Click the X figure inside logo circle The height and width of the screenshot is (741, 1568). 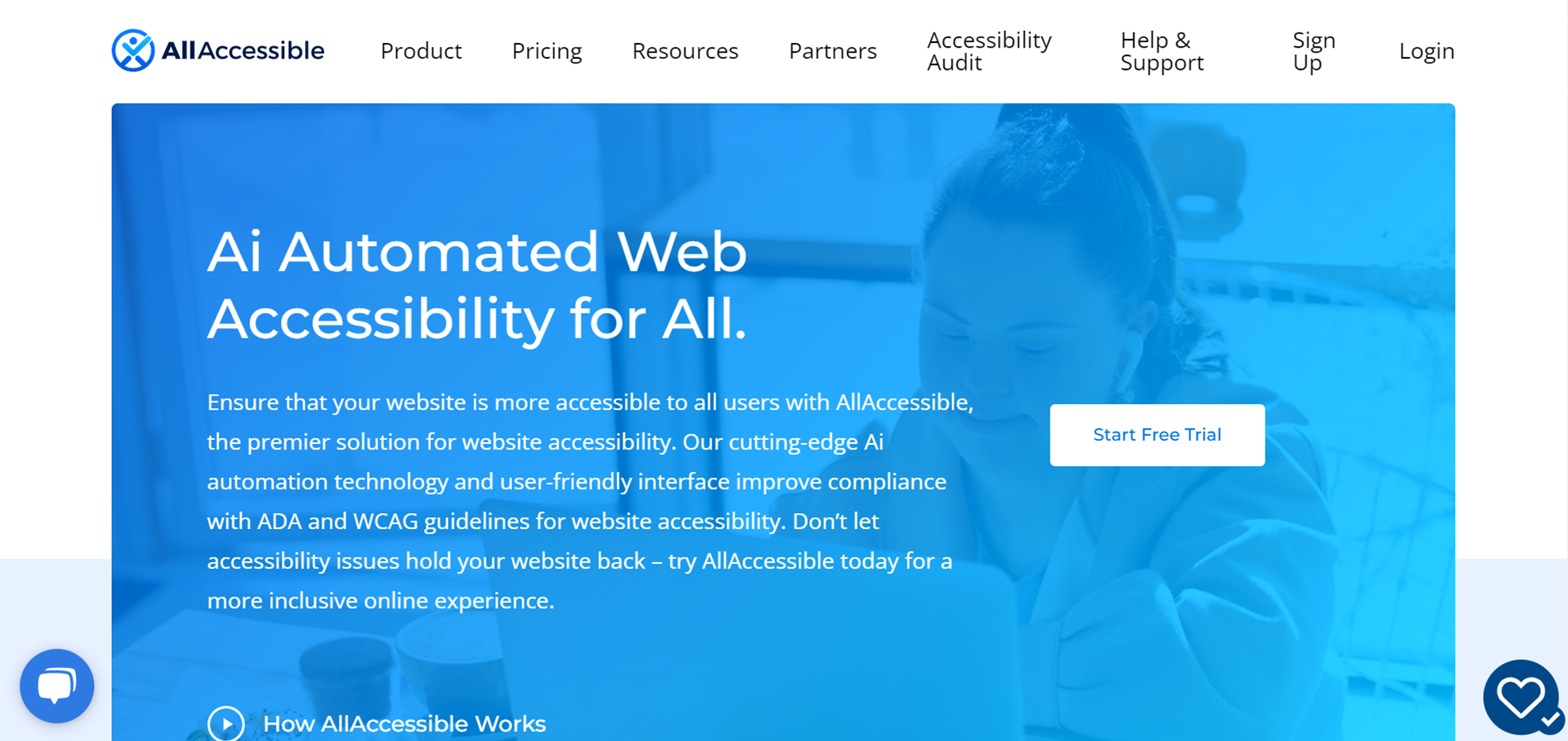134,50
